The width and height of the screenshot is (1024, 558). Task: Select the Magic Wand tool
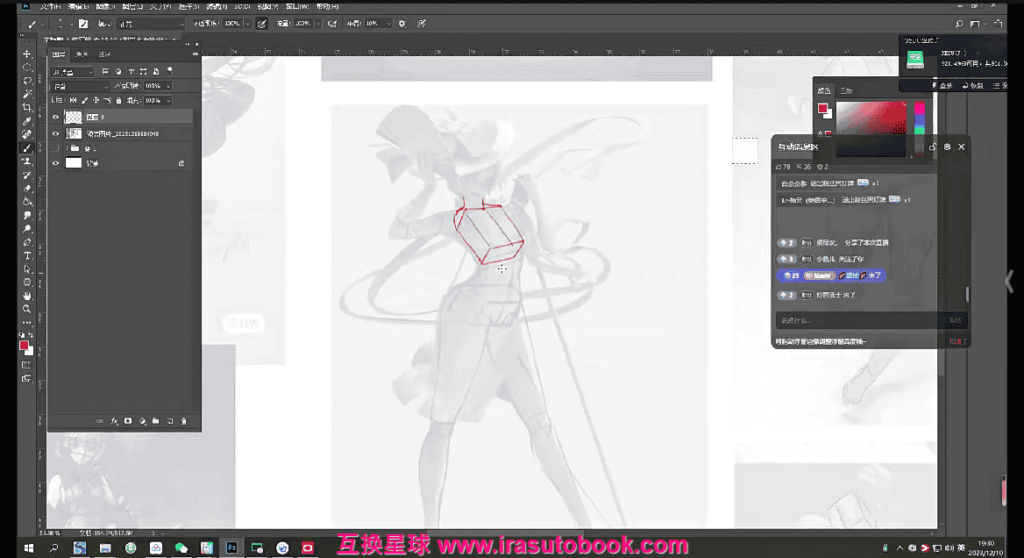(x=27, y=95)
